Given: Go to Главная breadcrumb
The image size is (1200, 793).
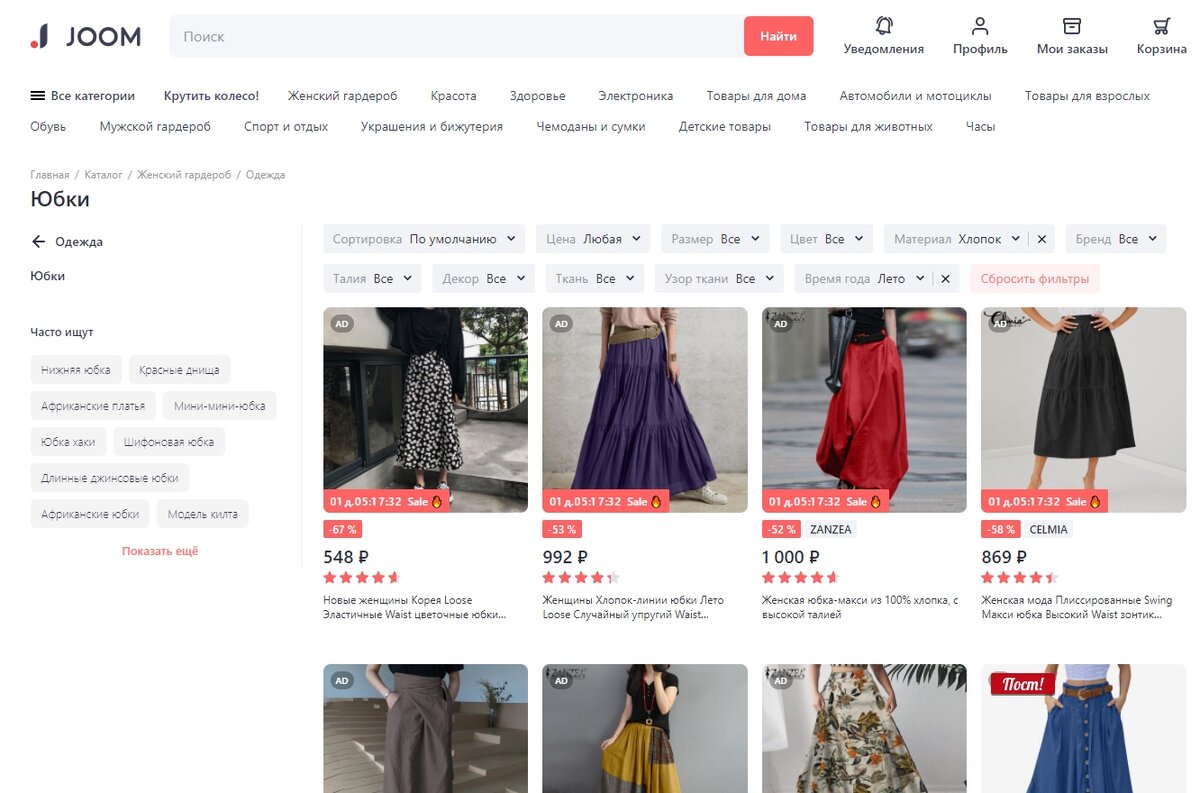Looking at the screenshot, I should tap(50, 174).
